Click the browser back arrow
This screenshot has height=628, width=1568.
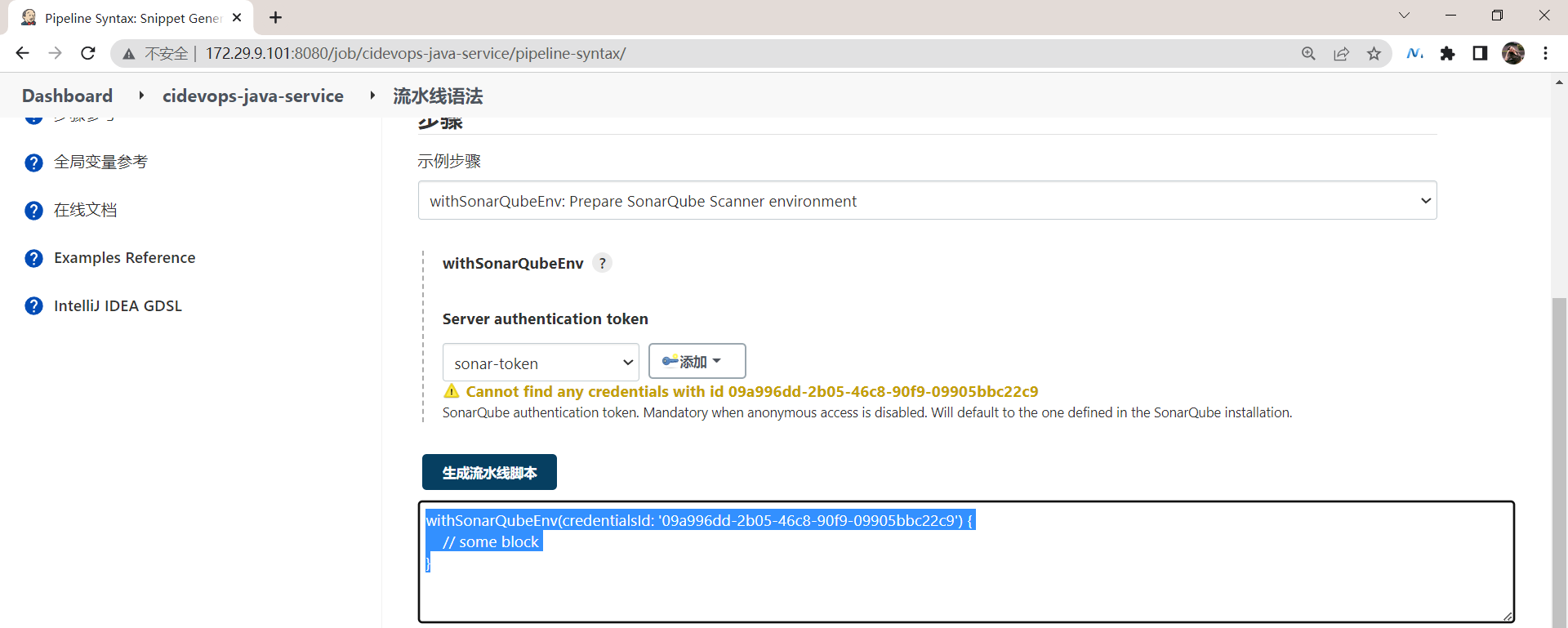(22, 53)
